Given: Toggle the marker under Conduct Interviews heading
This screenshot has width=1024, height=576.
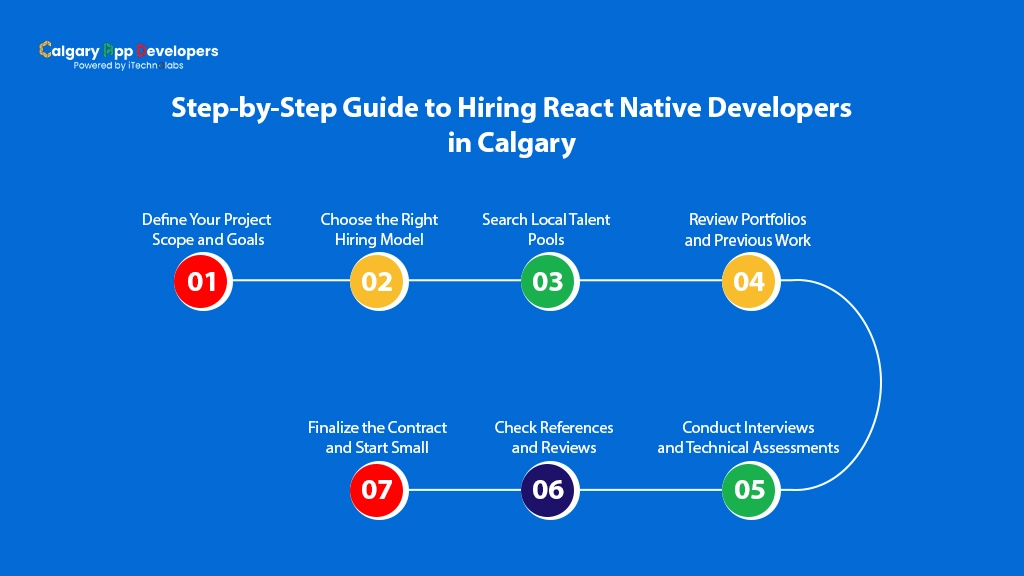Looking at the screenshot, I should (x=750, y=490).
